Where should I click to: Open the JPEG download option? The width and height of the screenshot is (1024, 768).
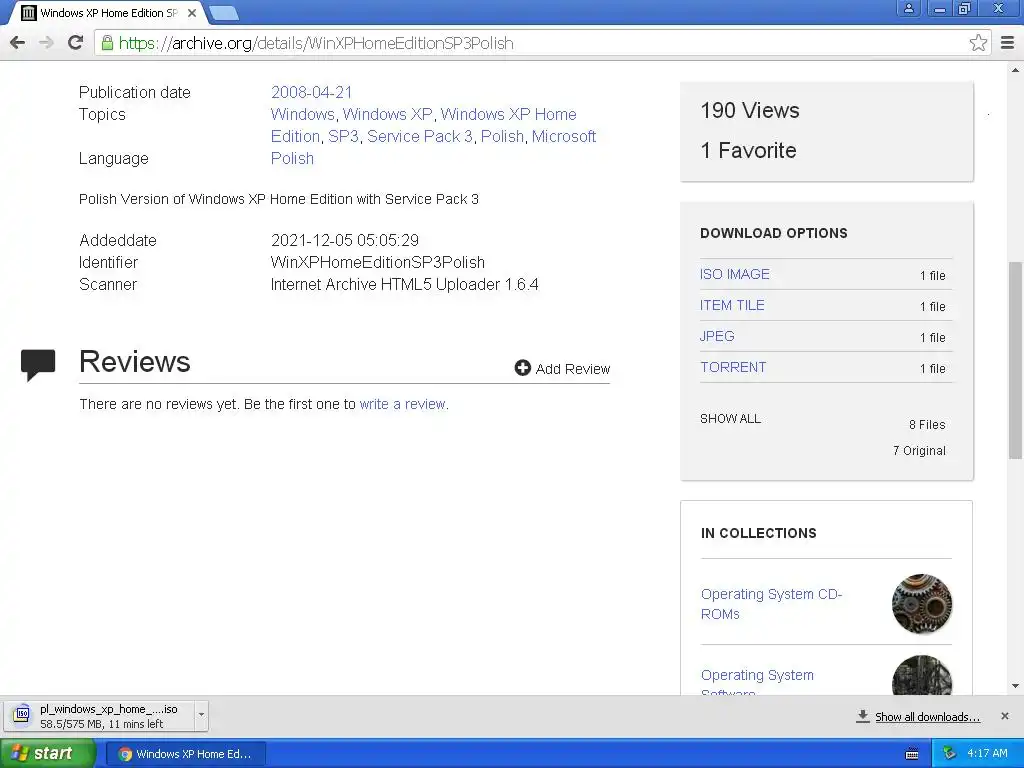click(717, 336)
